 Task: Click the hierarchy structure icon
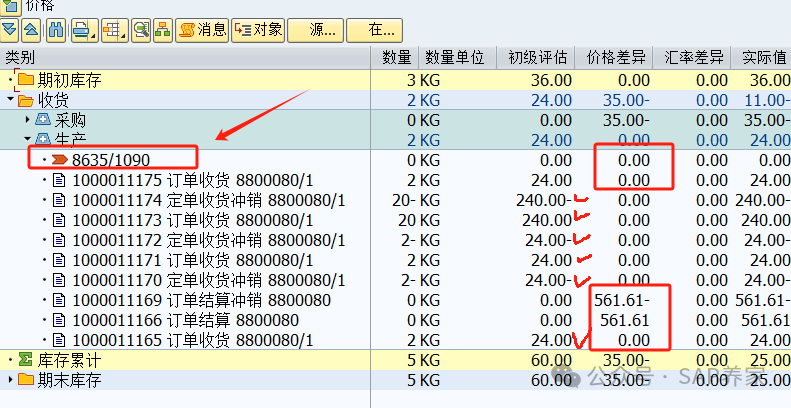[162, 30]
